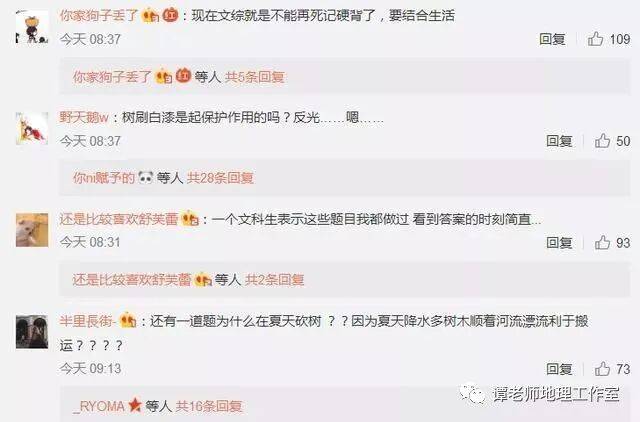The height and width of the screenshot is (422, 640).
Task: Reply to 野天鹅w's comment about 树刷白漆
Action: 559,141
